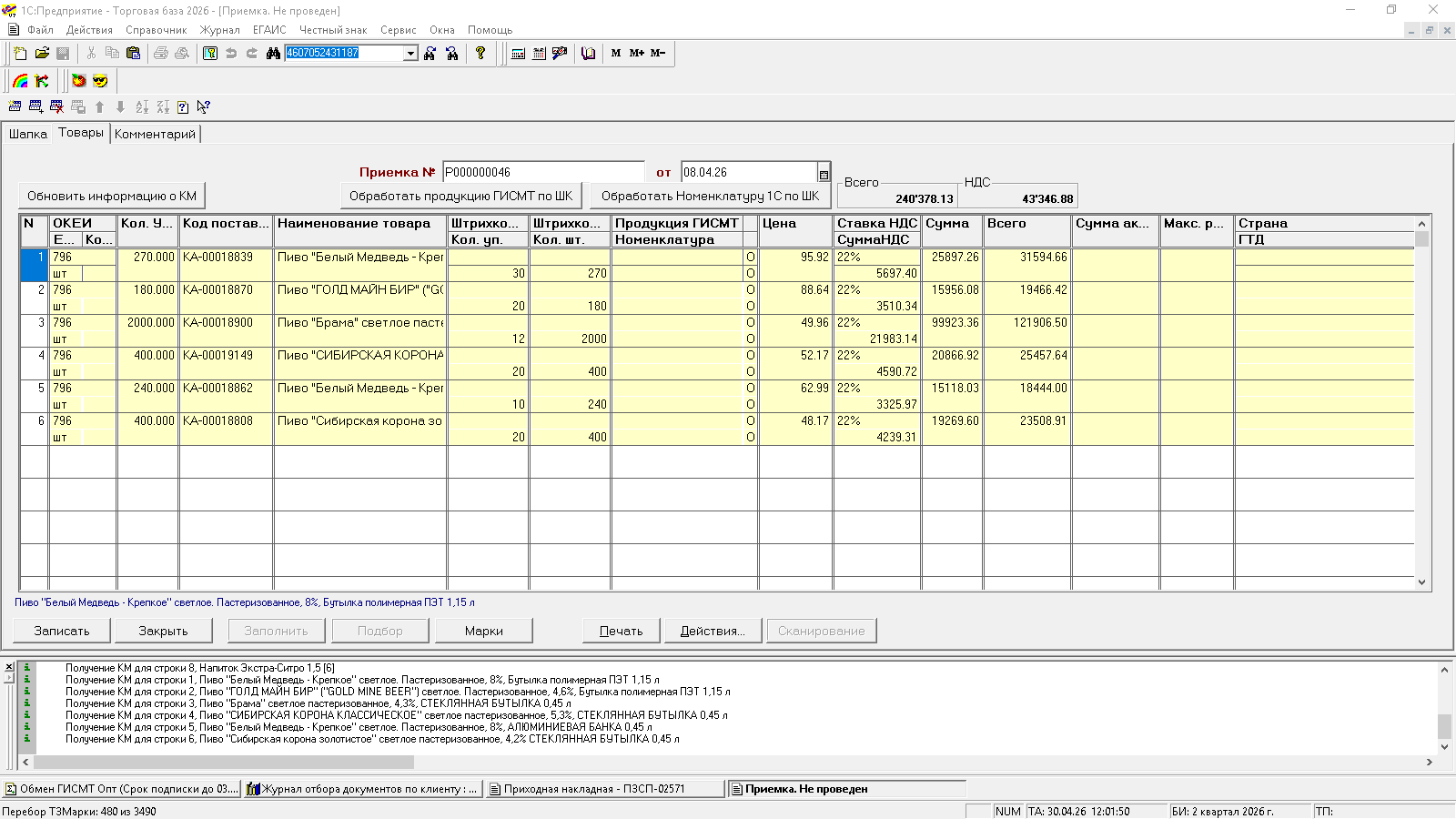
Task: Click the sunglasses smiley face icon
Action: click(x=100, y=81)
